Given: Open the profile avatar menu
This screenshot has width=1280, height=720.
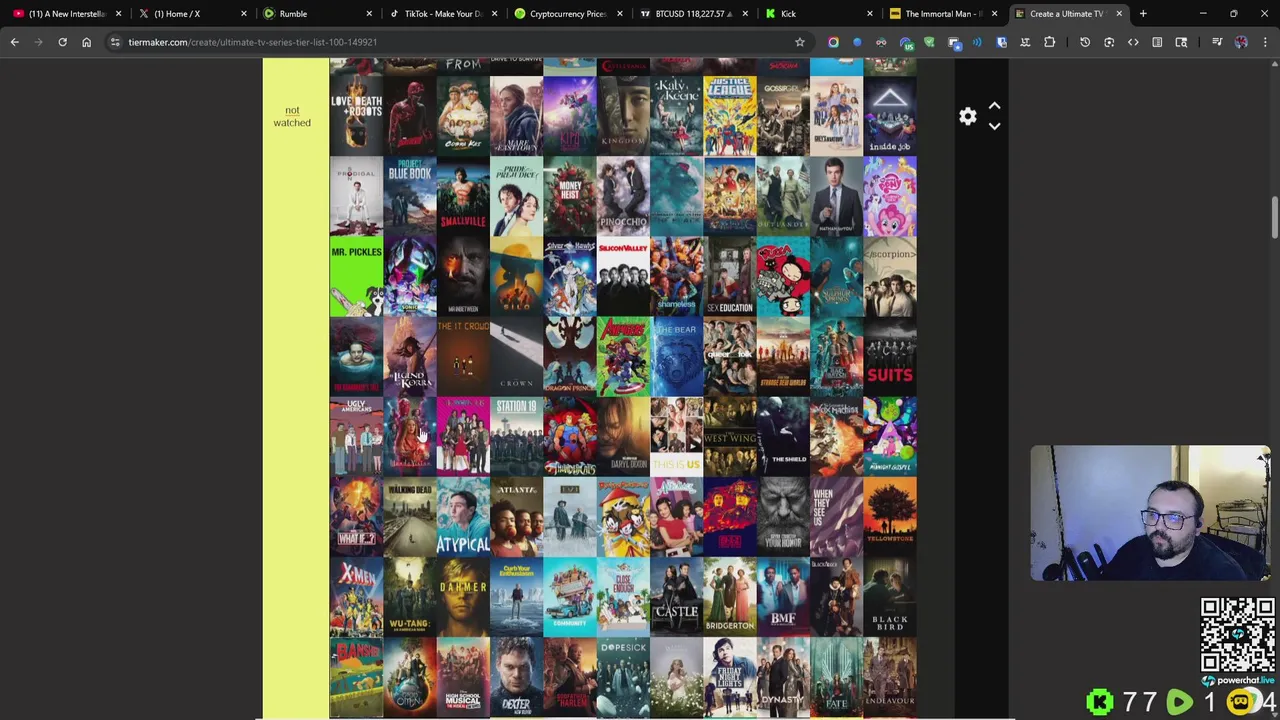Looking at the screenshot, I should (1241, 42).
